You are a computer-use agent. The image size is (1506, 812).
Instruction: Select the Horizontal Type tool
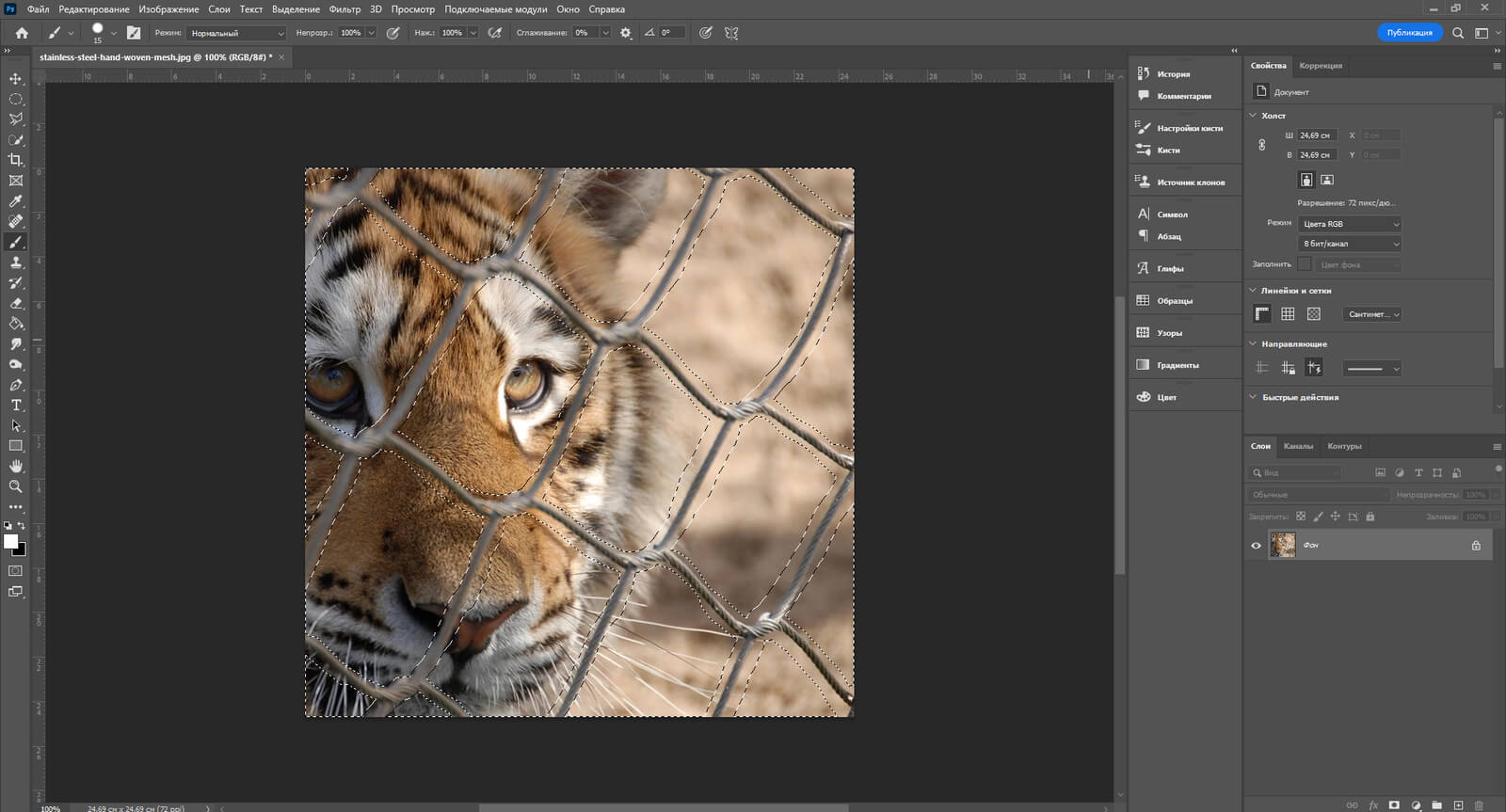coord(16,406)
